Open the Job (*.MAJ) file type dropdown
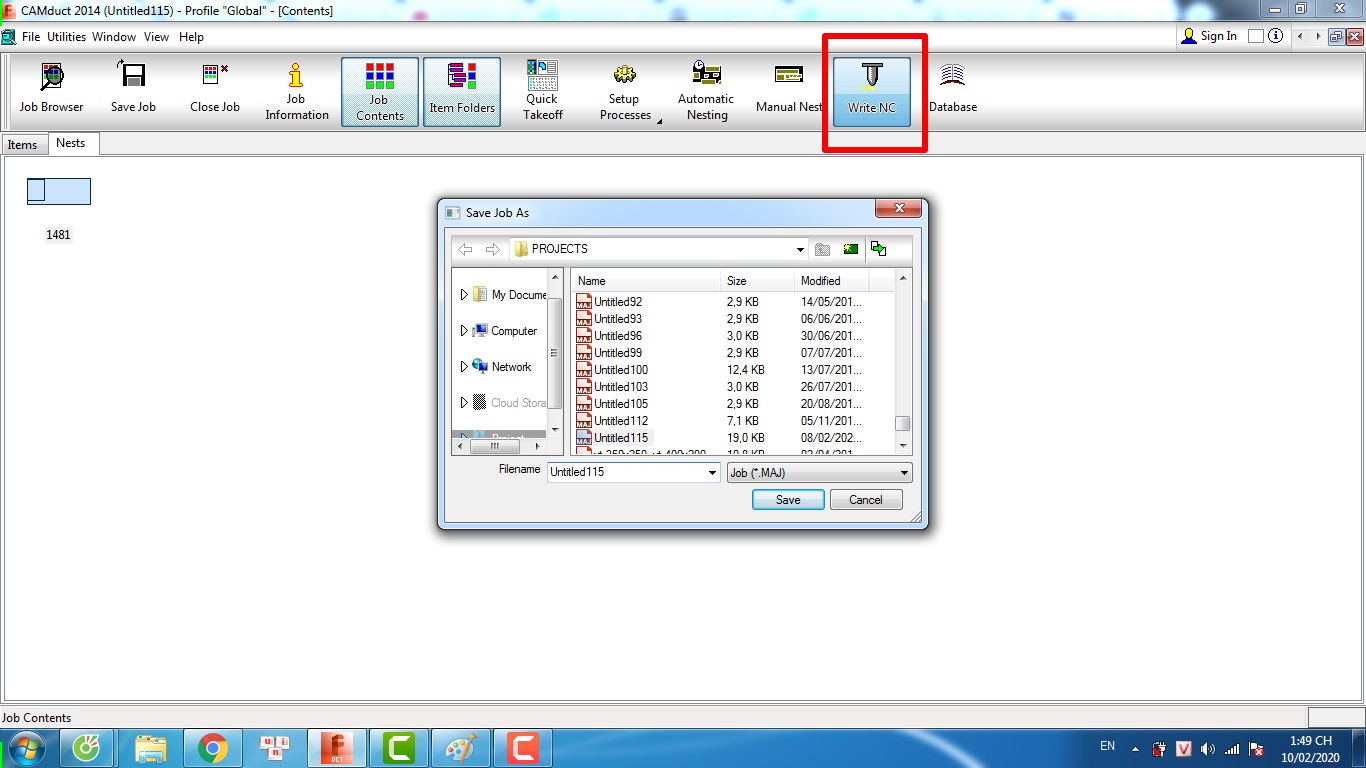This screenshot has width=1366, height=768. point(819,472)
